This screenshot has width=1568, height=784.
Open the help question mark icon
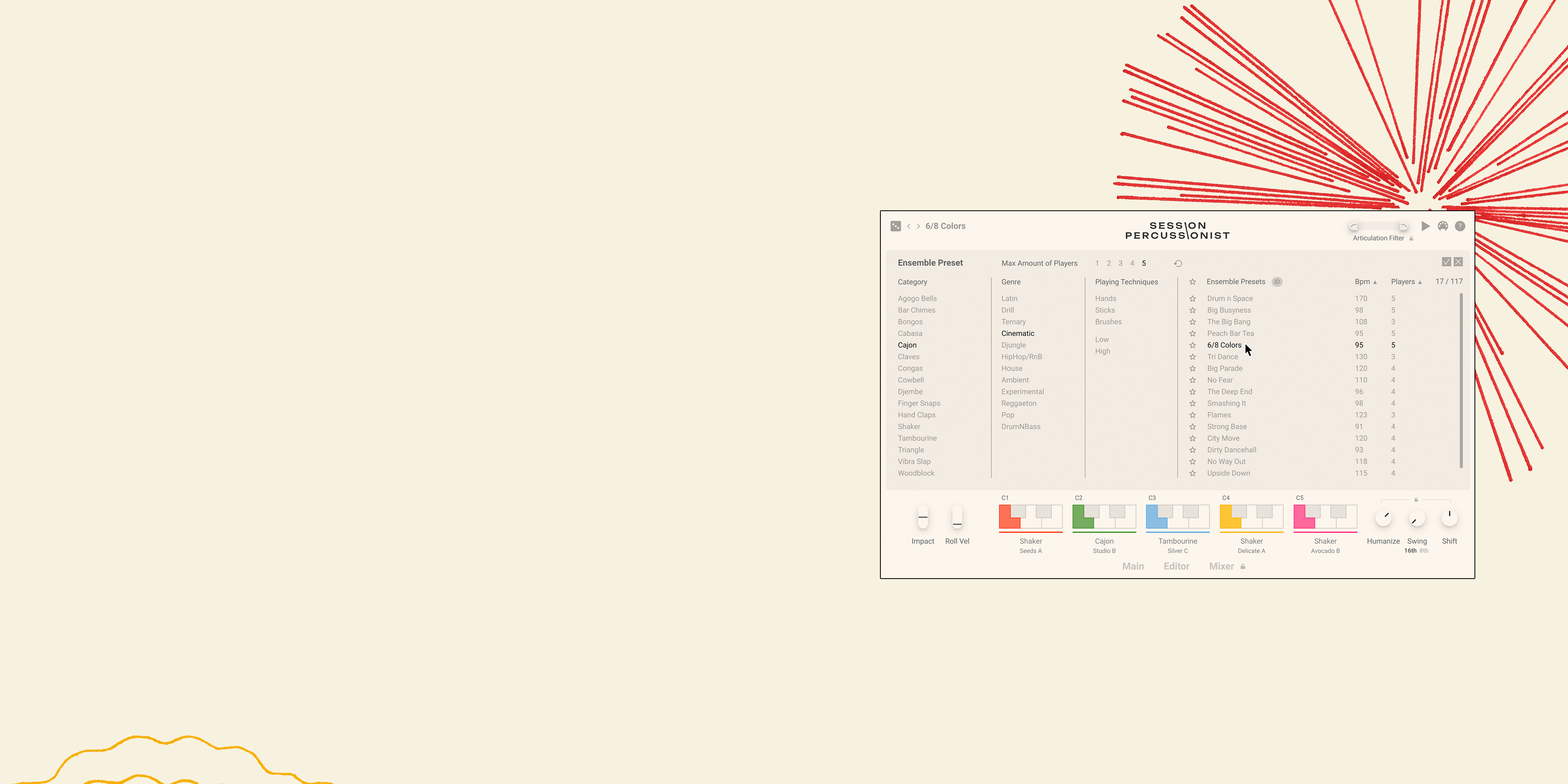1460,226
